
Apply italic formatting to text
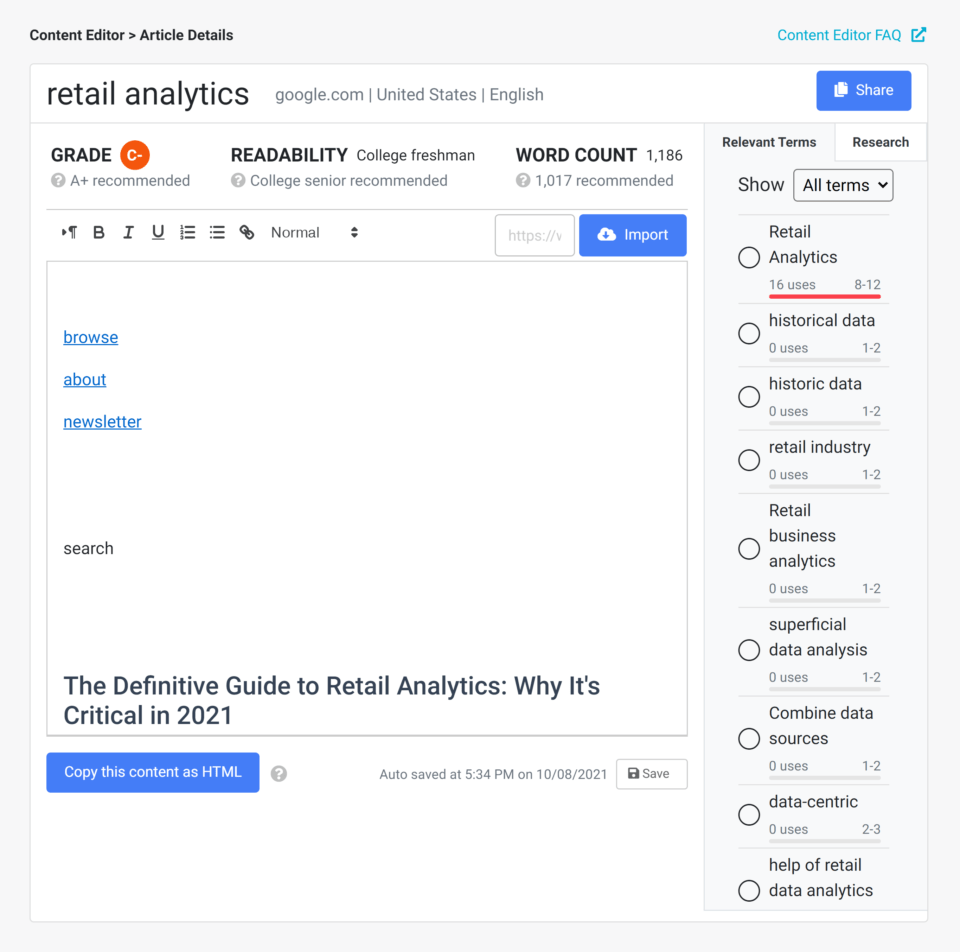click(x=128, y=232)
